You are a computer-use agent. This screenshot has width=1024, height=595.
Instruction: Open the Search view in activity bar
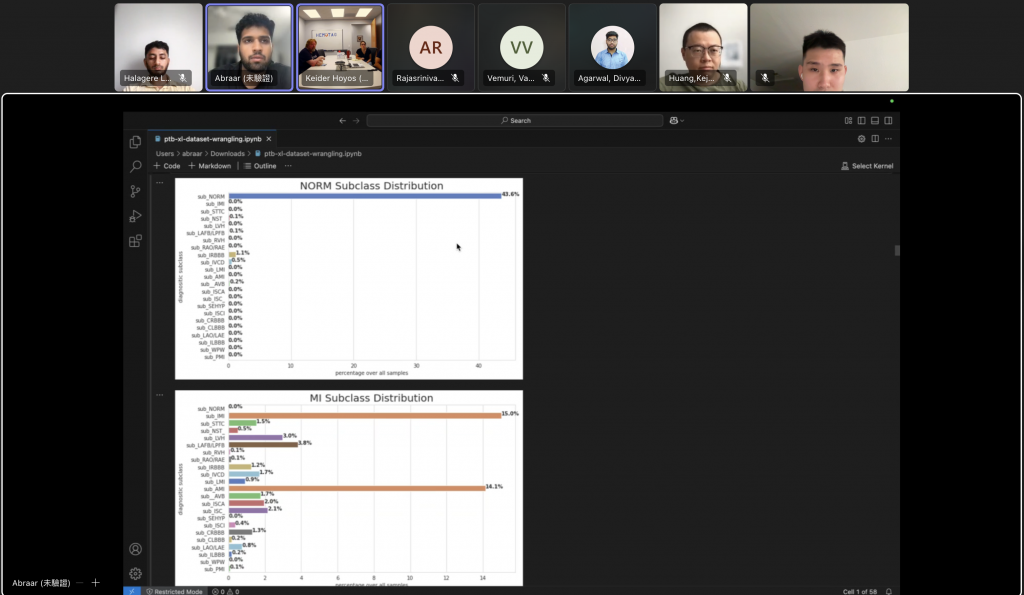tap(135, 166)
